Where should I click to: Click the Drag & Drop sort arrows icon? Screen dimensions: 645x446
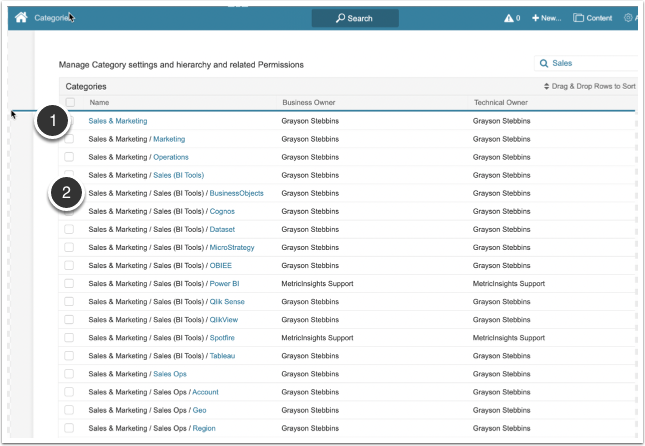click(546, 87)
